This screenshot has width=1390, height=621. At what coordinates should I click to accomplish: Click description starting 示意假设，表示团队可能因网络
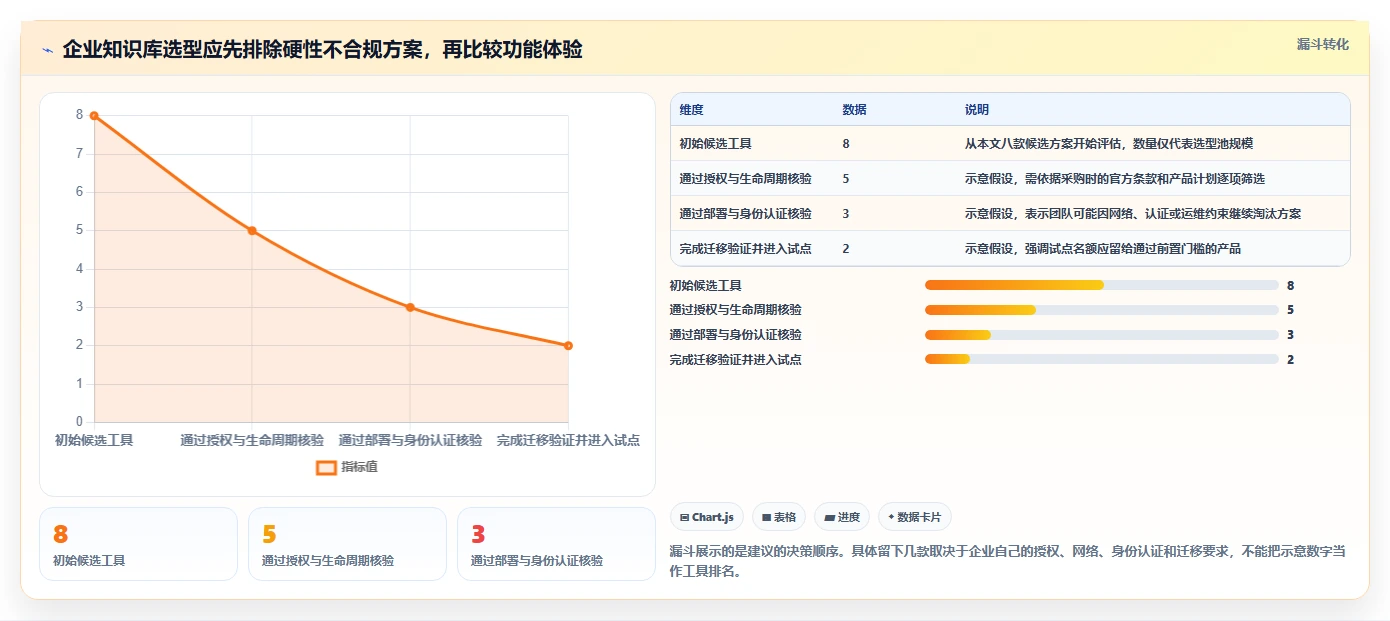tap(1133, 214)
